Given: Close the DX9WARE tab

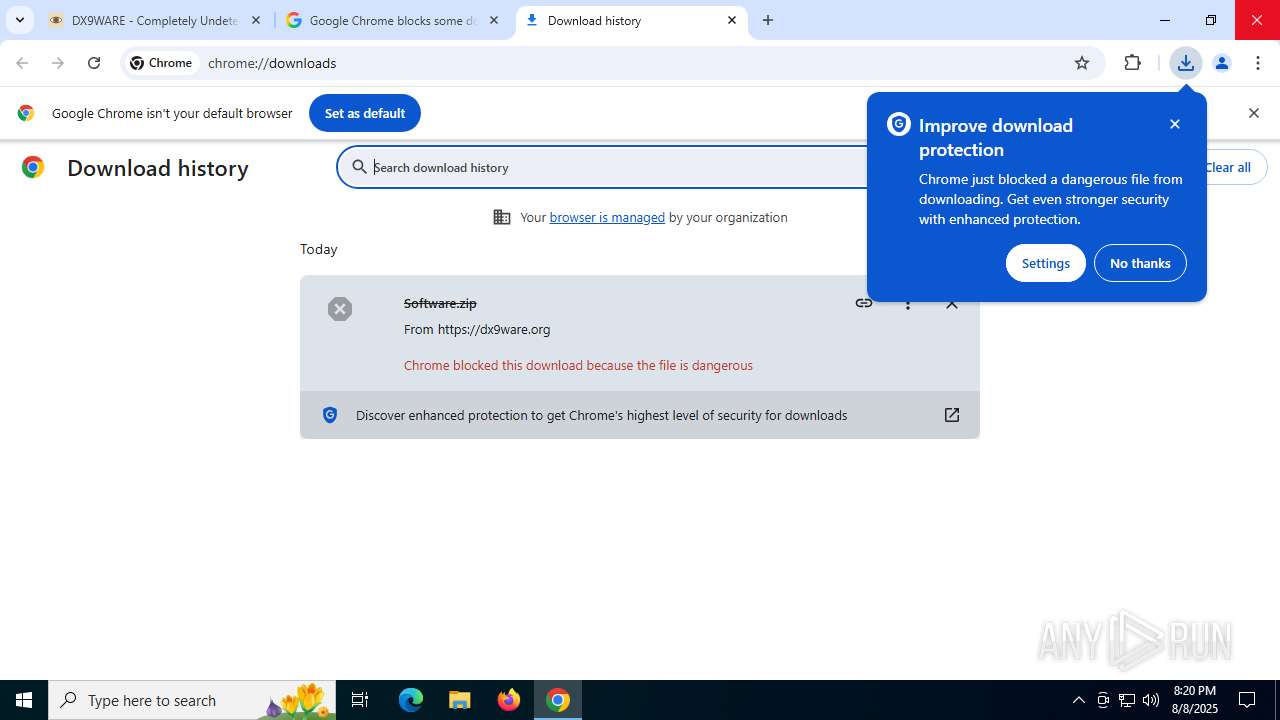Looking at the screenshot, I should coord(256,20).
